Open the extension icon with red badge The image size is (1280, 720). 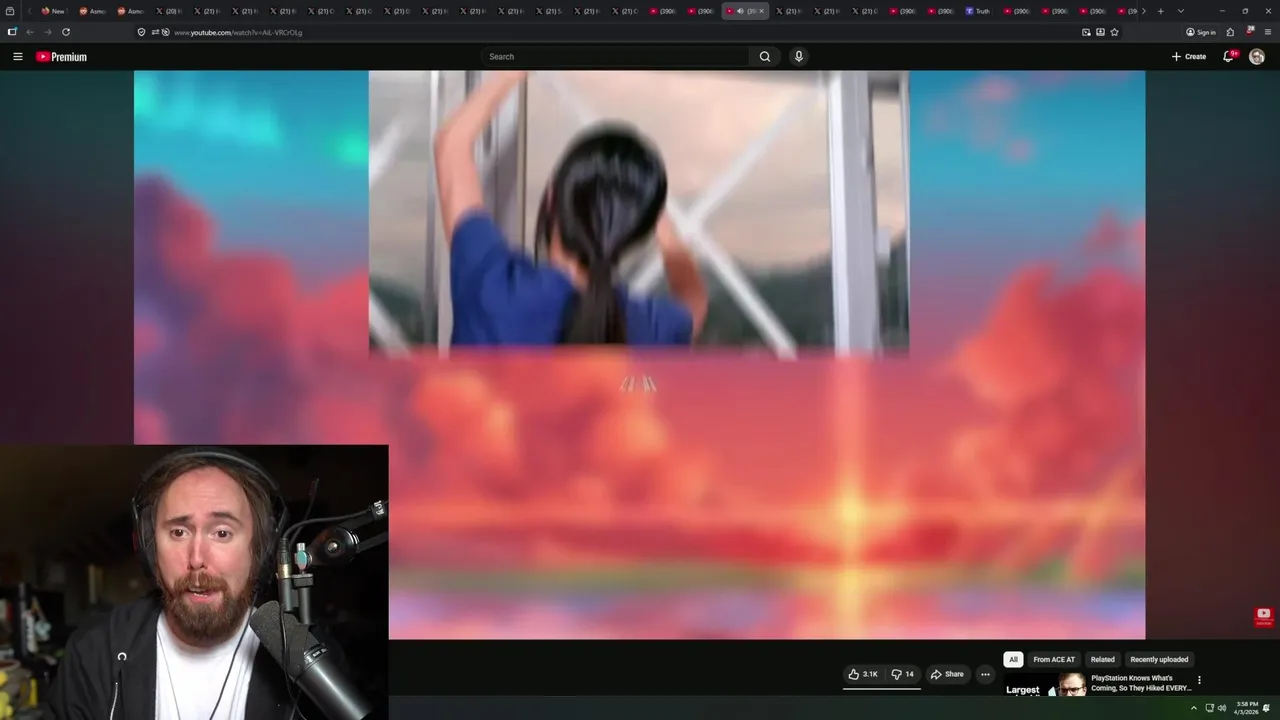pos(1250,31)
